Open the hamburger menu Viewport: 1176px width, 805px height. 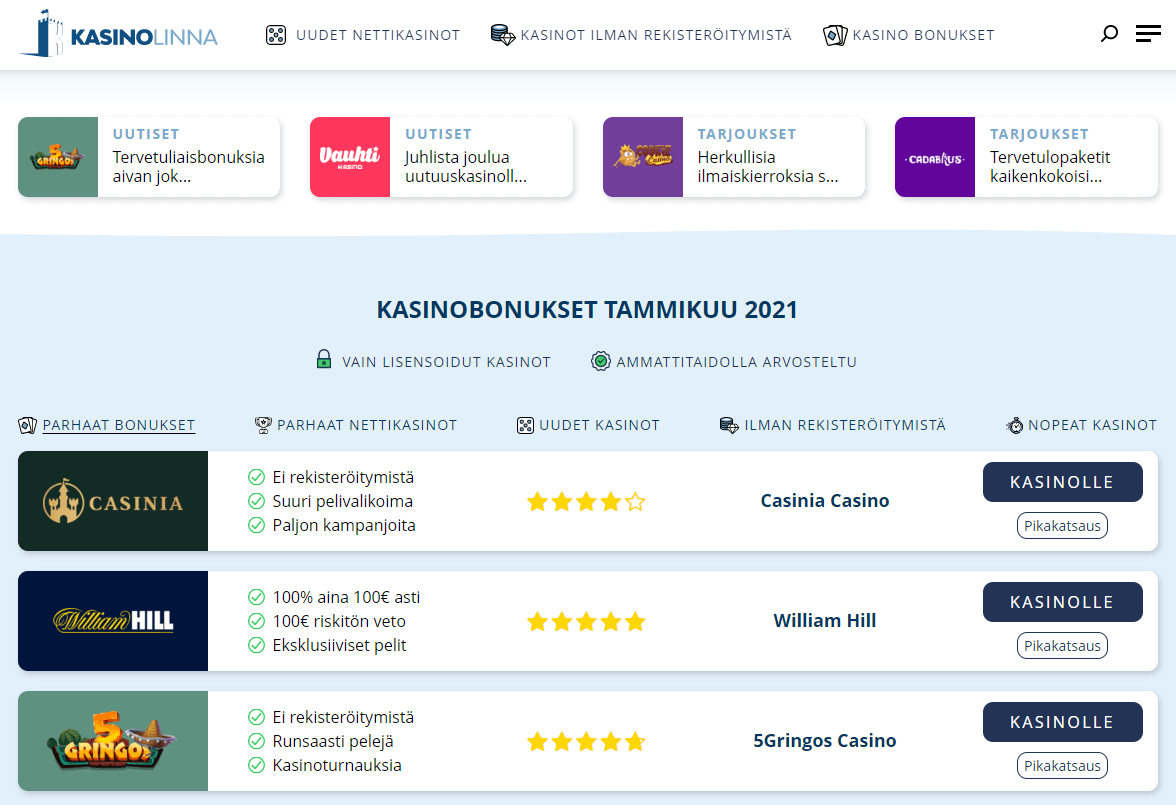tap(1148, 34)
